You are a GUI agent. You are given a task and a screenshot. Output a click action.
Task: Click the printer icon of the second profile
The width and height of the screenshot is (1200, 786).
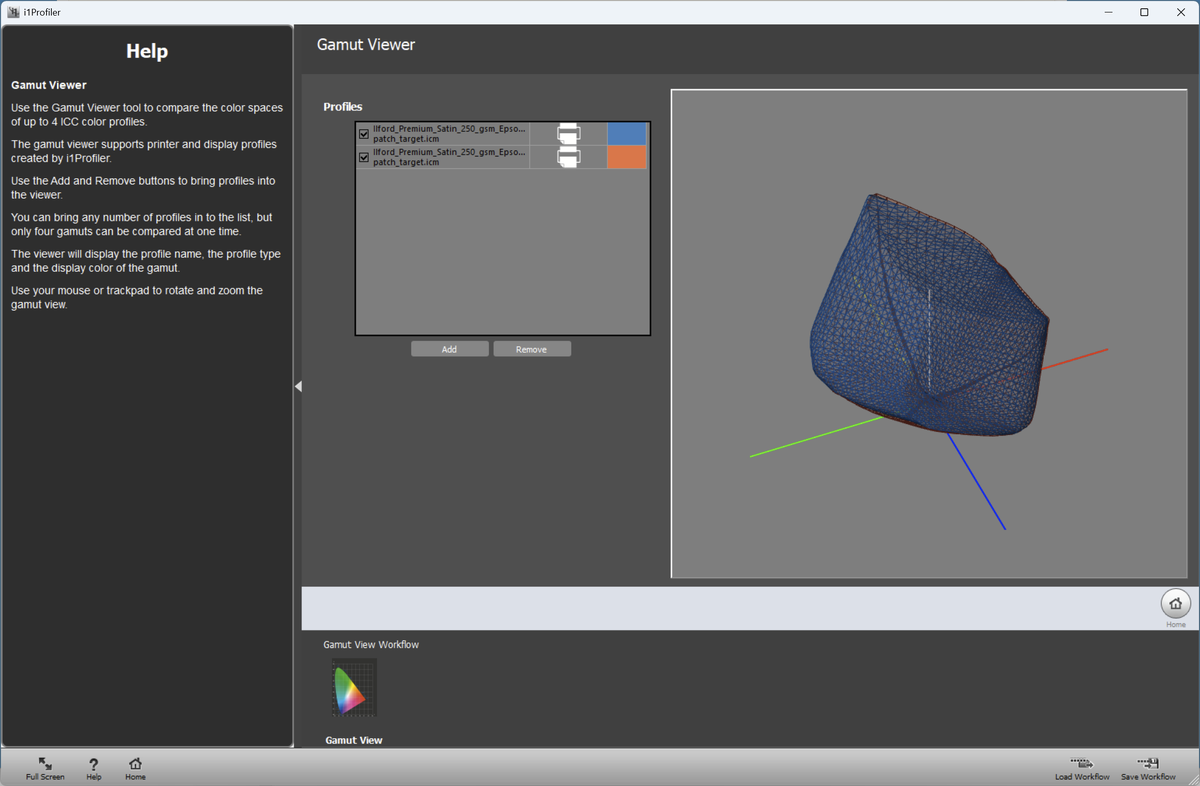(568, 157)
